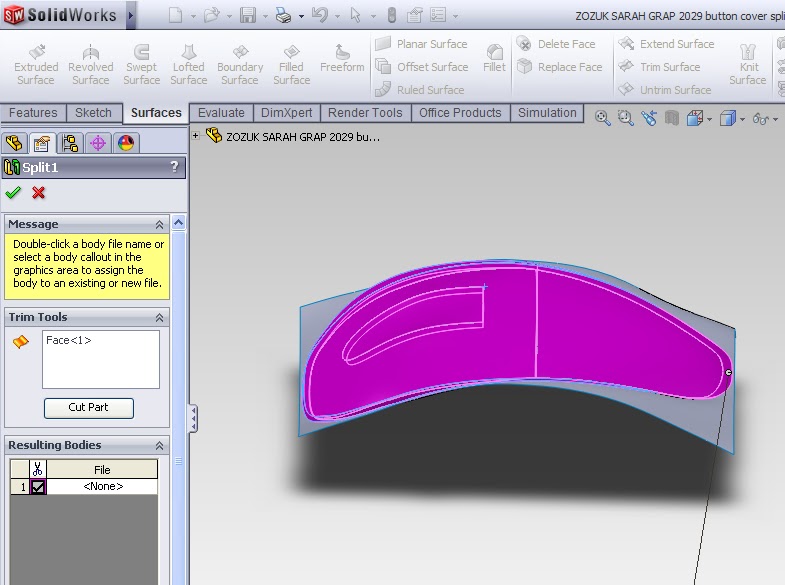Switch to the Sketch tab
Screen dimensions: 785x585
coord(93,113)
